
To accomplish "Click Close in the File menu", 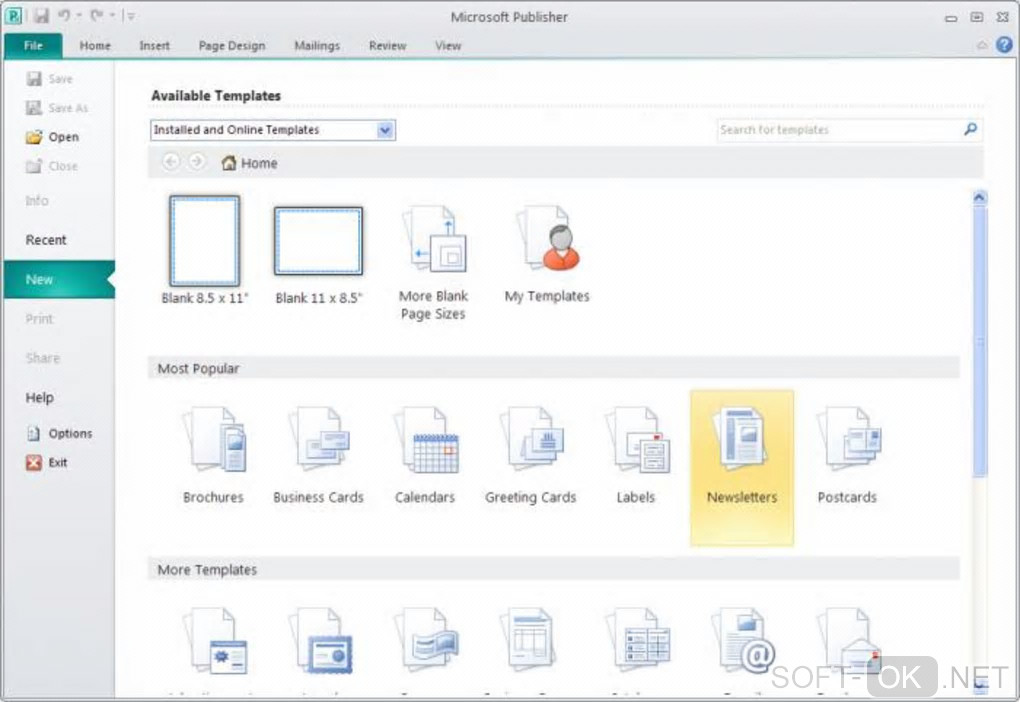I will (x=51, y=166).
